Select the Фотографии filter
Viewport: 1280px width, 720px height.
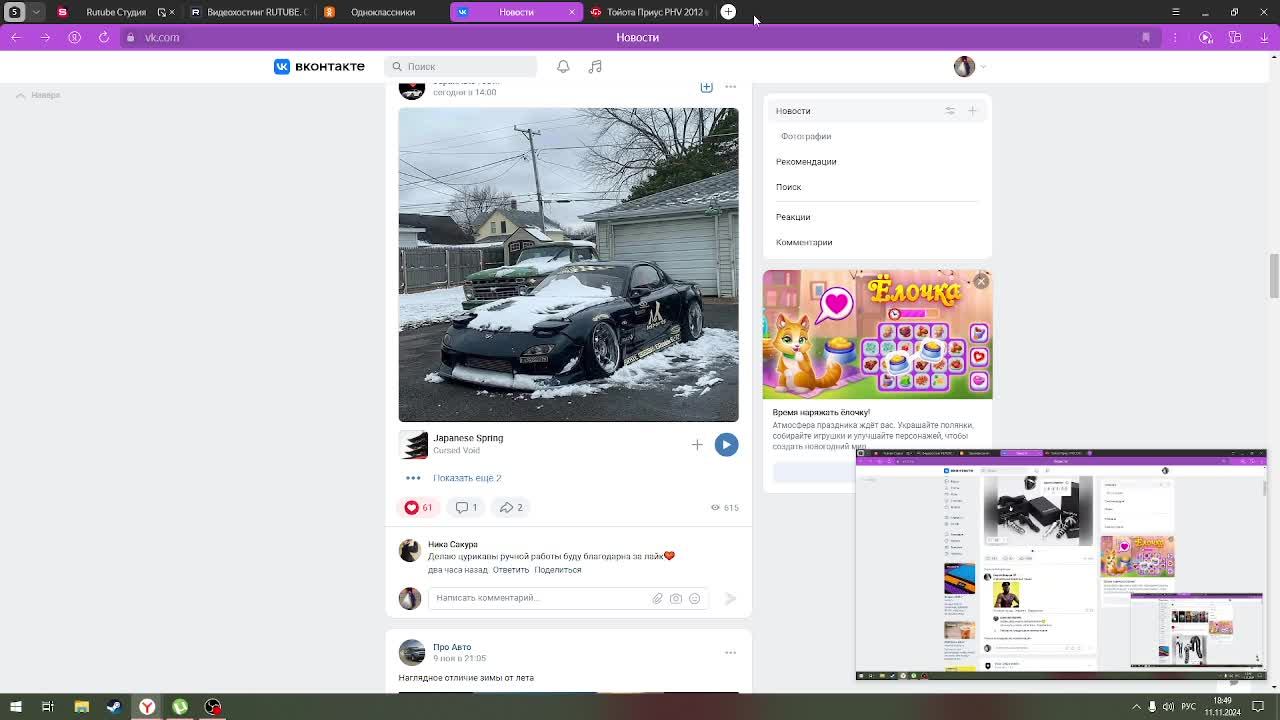[x=806, y=136]
